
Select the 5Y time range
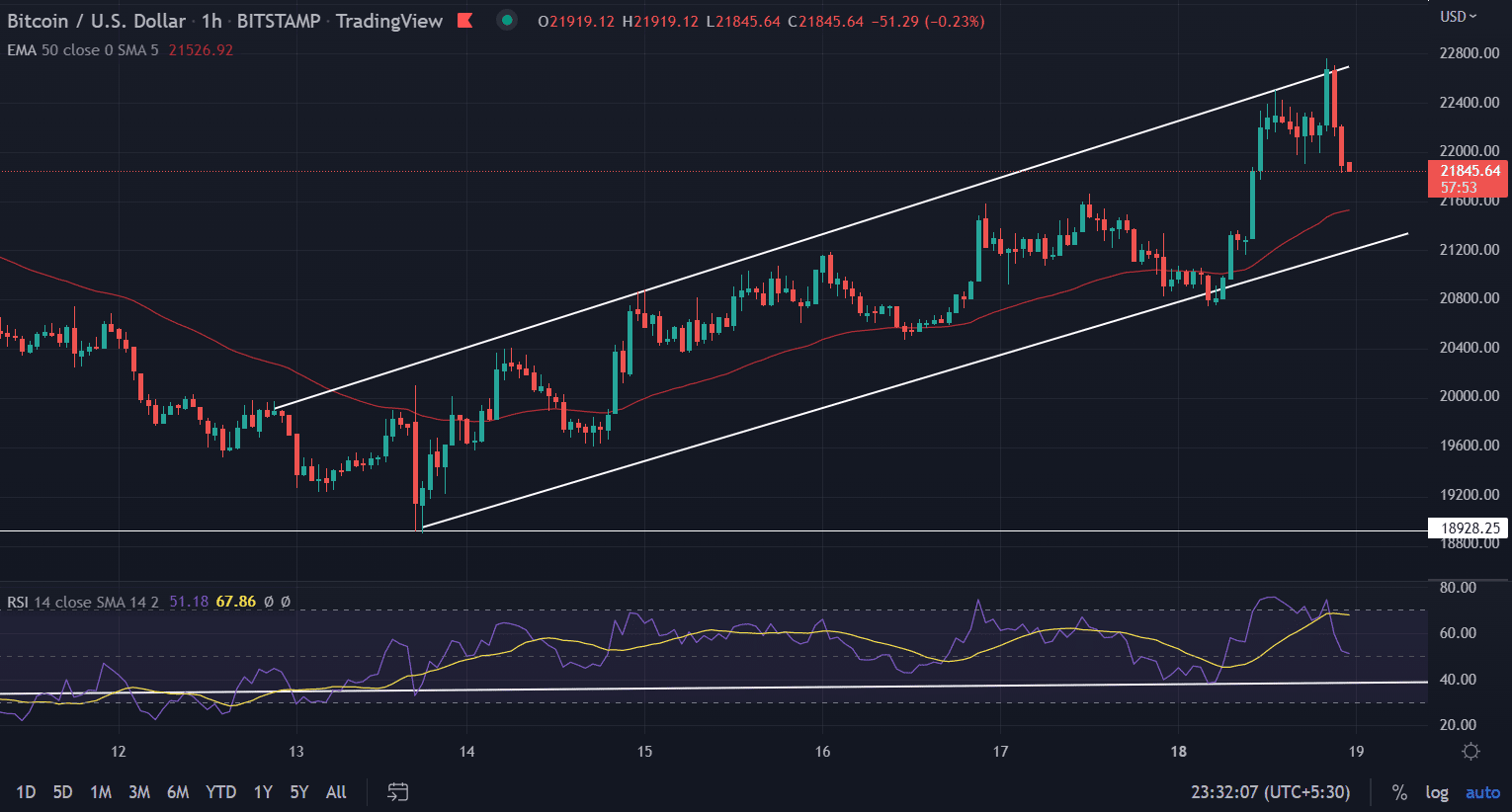tap(299, 792)
